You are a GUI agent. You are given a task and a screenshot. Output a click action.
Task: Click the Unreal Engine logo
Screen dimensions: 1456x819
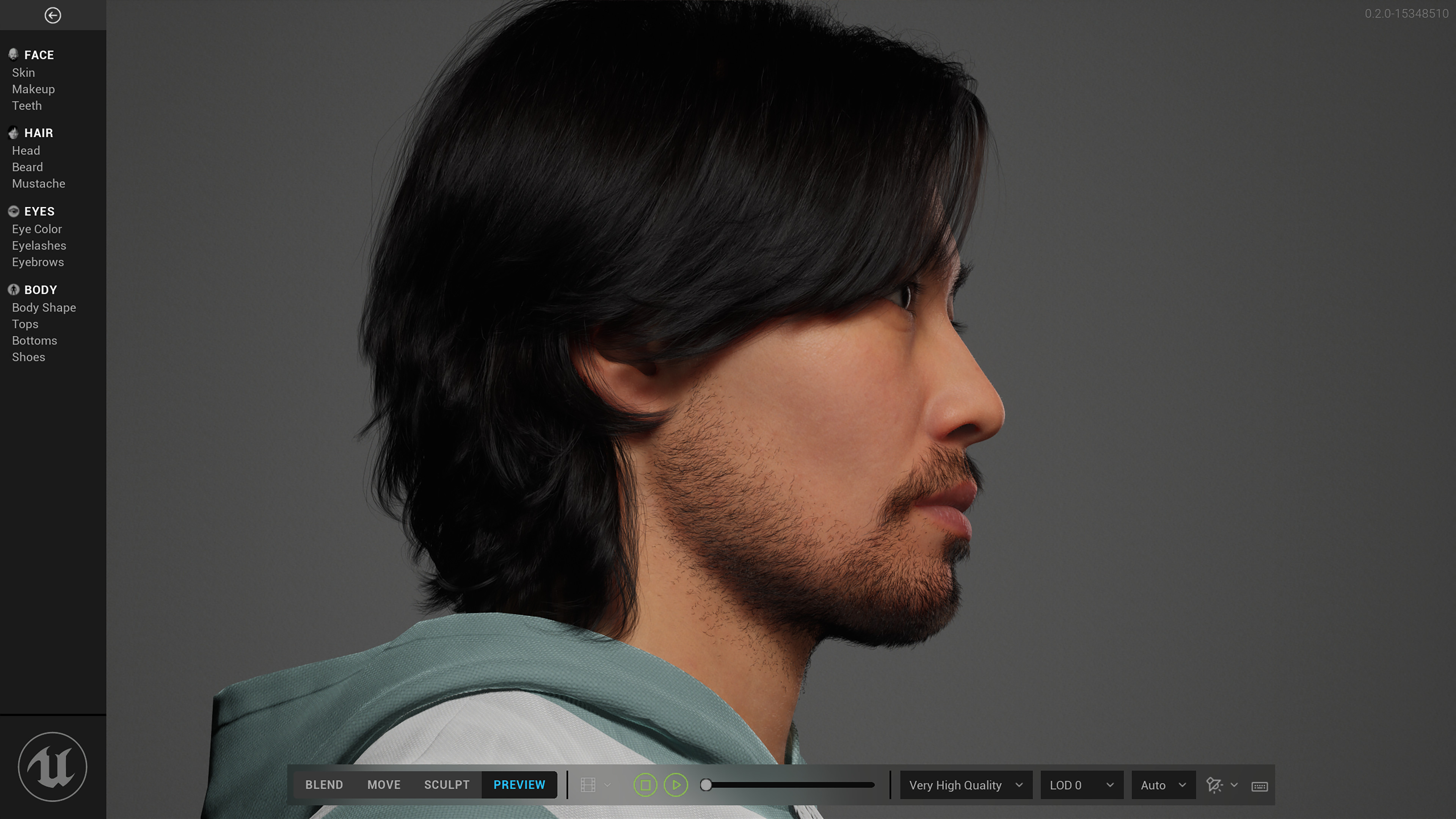[x=52, y=767]
